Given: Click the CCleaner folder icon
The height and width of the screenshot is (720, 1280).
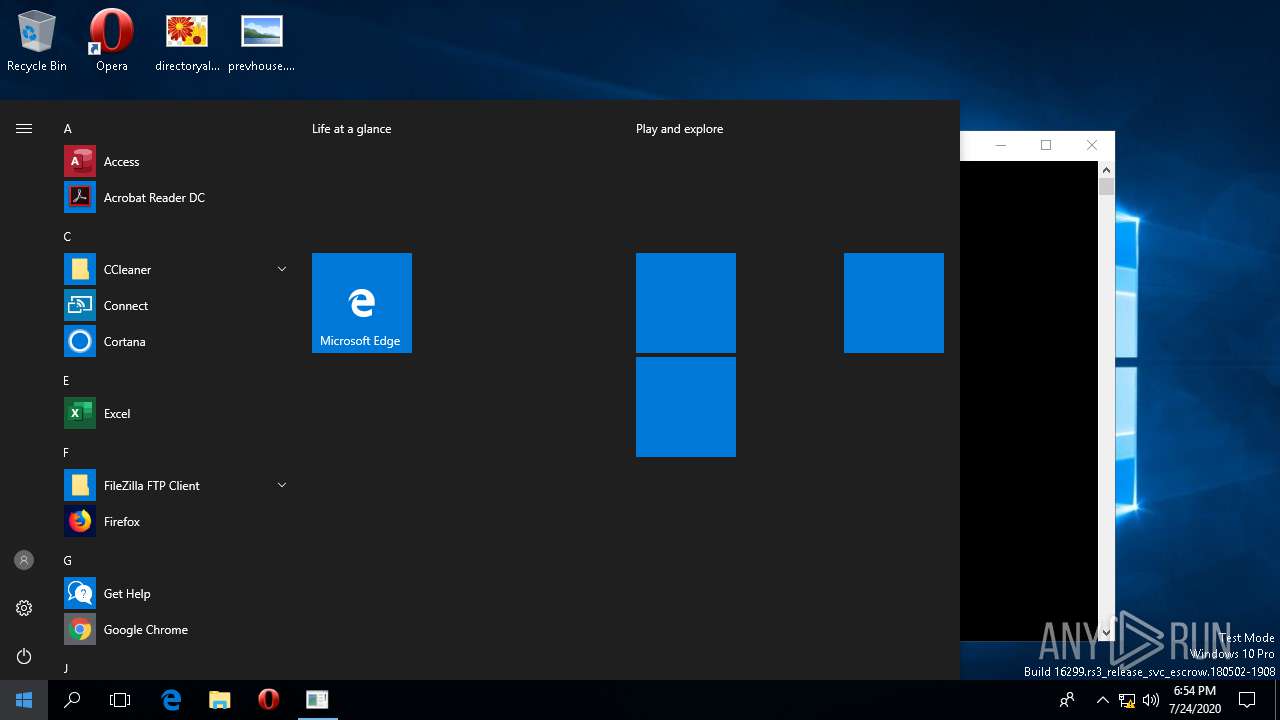Looking at the screenshot, I should click(x=80, y=270).
